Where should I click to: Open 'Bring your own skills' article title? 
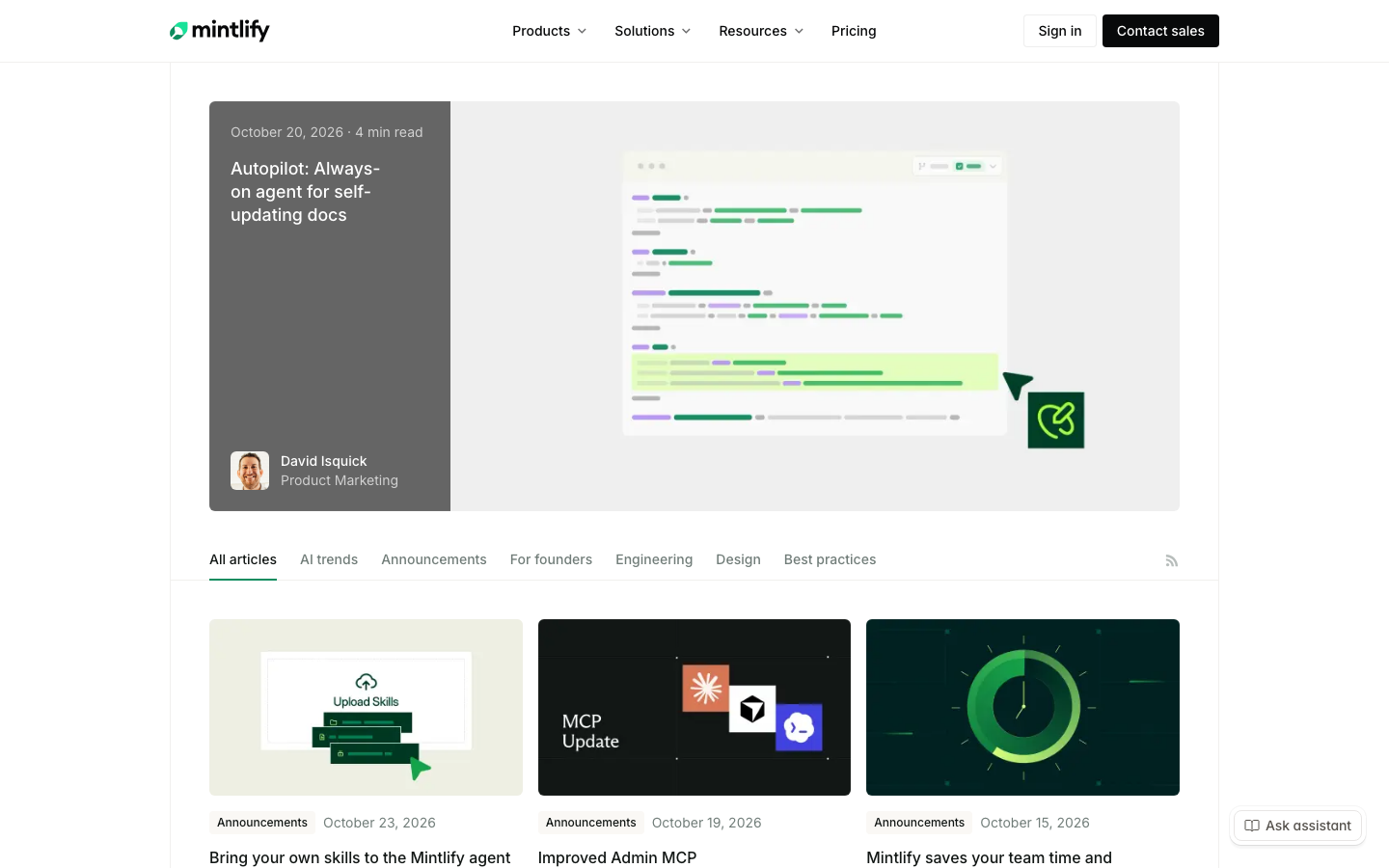coord(360,857)
